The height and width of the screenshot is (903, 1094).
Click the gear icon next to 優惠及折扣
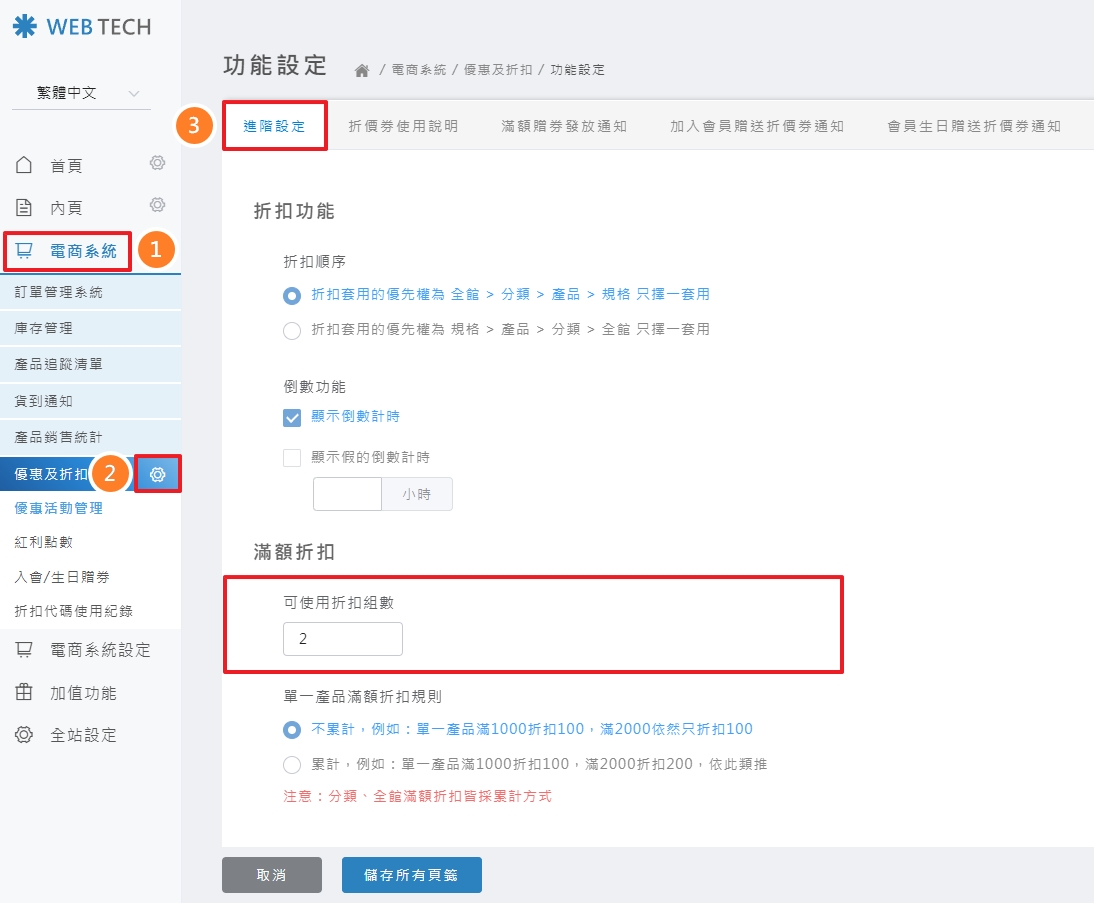tap(158, 474)
